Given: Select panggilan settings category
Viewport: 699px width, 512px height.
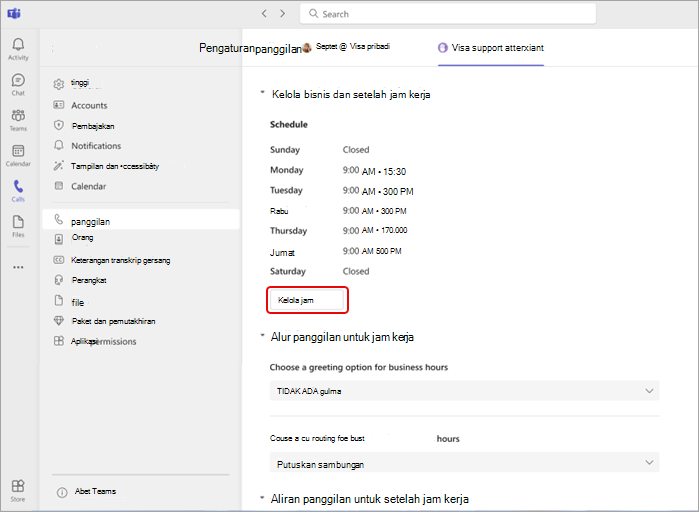Looking at the screenshot, I should coord(141,220).
